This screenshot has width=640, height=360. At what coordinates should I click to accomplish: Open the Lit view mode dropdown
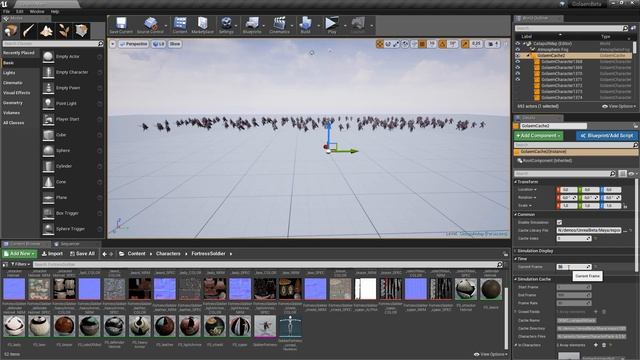pos(158,44)
